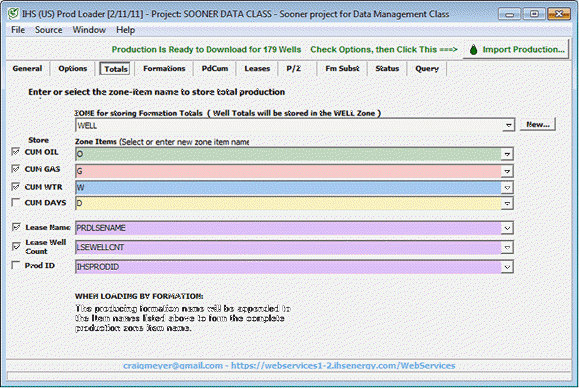Image resolution: width=579 pixels, height=388 pixels.
Task: Expand the PRDLSENAME lease name dropdown
Action: [x=507, y=228]
